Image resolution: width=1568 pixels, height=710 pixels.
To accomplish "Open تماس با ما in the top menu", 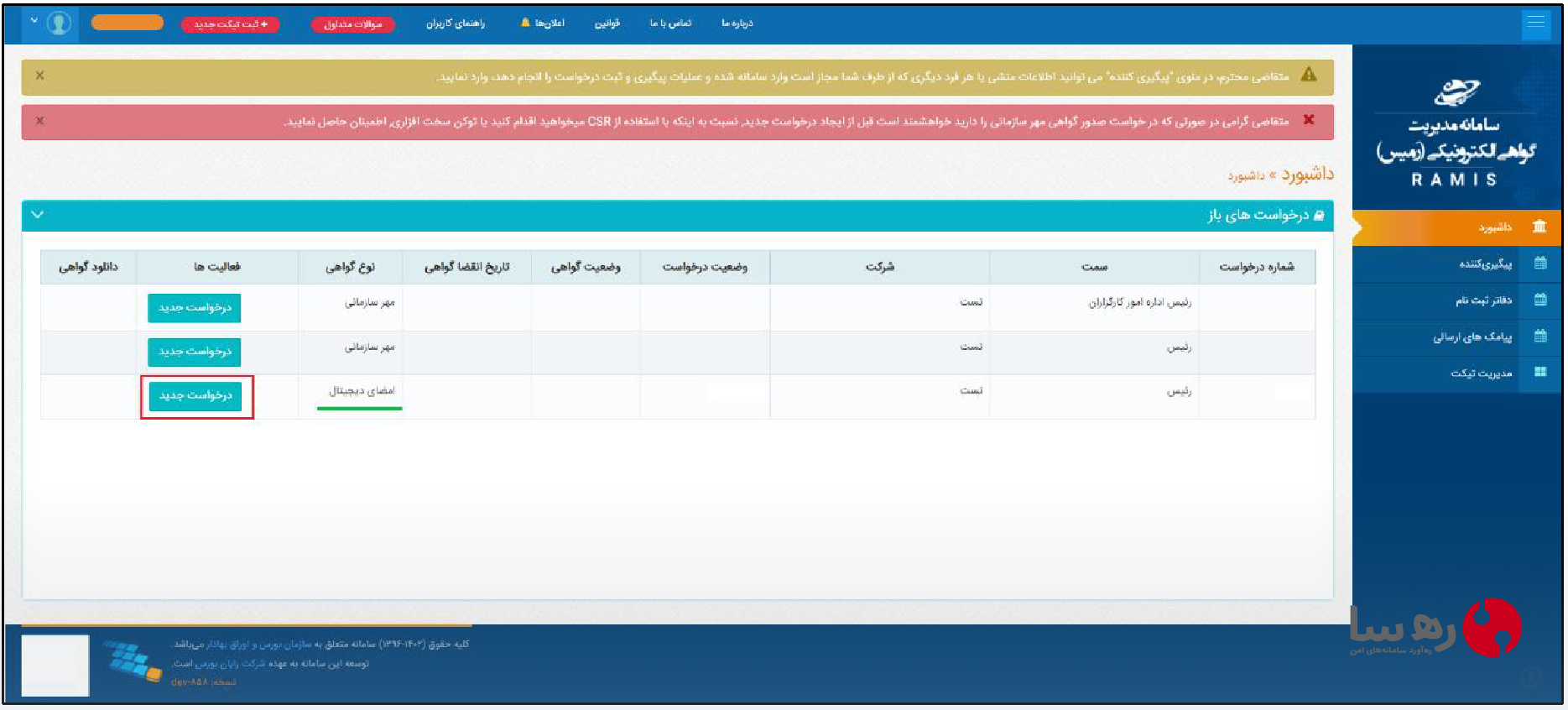I will coord(670,23).
